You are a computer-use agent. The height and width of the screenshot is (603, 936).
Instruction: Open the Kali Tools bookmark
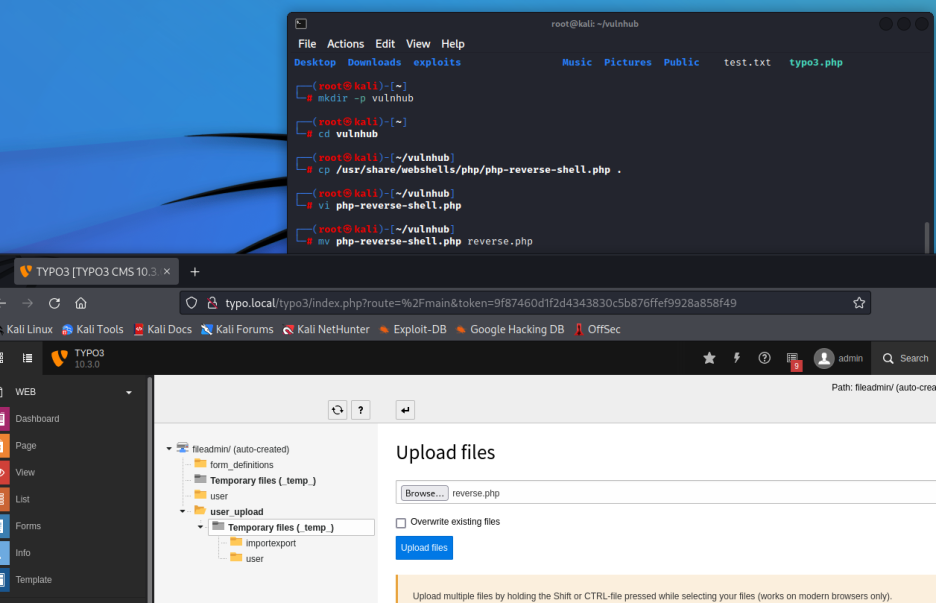pos(93,329)
